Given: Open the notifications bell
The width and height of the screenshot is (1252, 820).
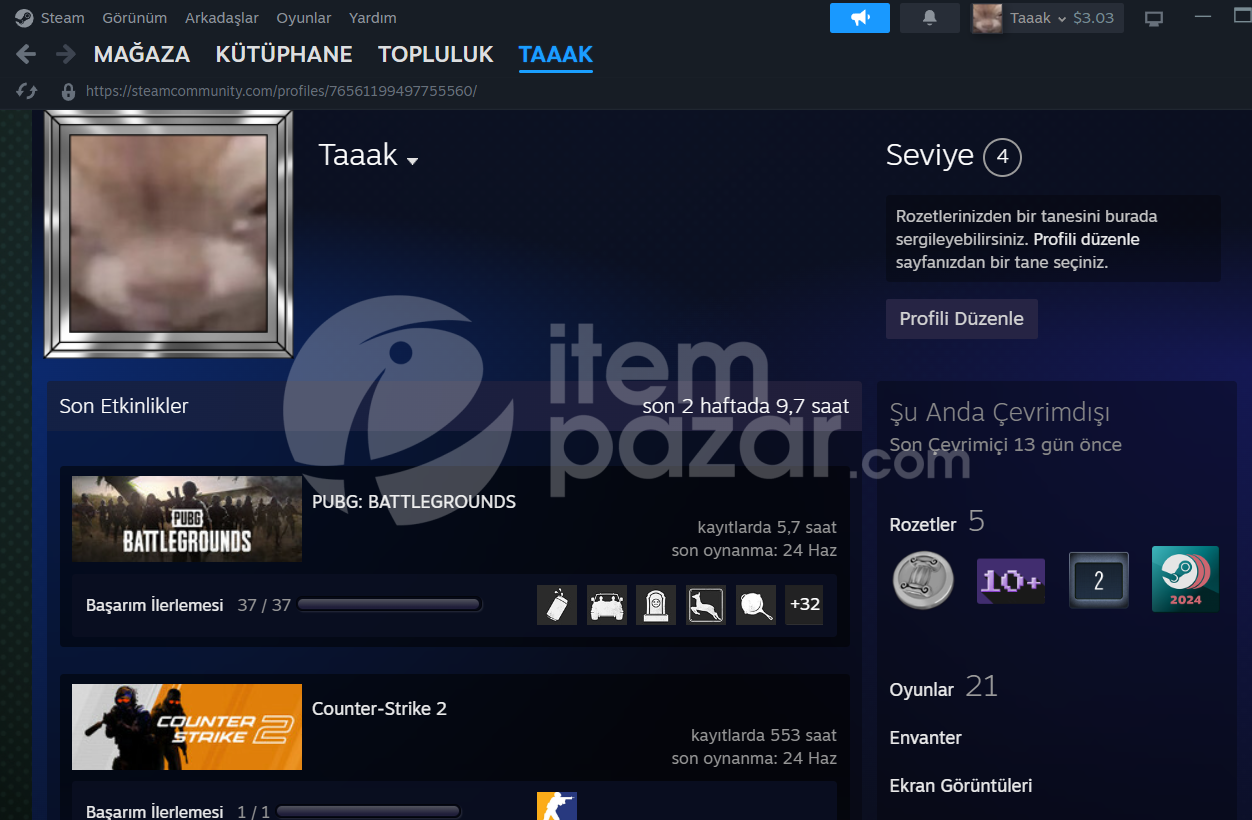Looking at the screenshot, I should [930, 18].
